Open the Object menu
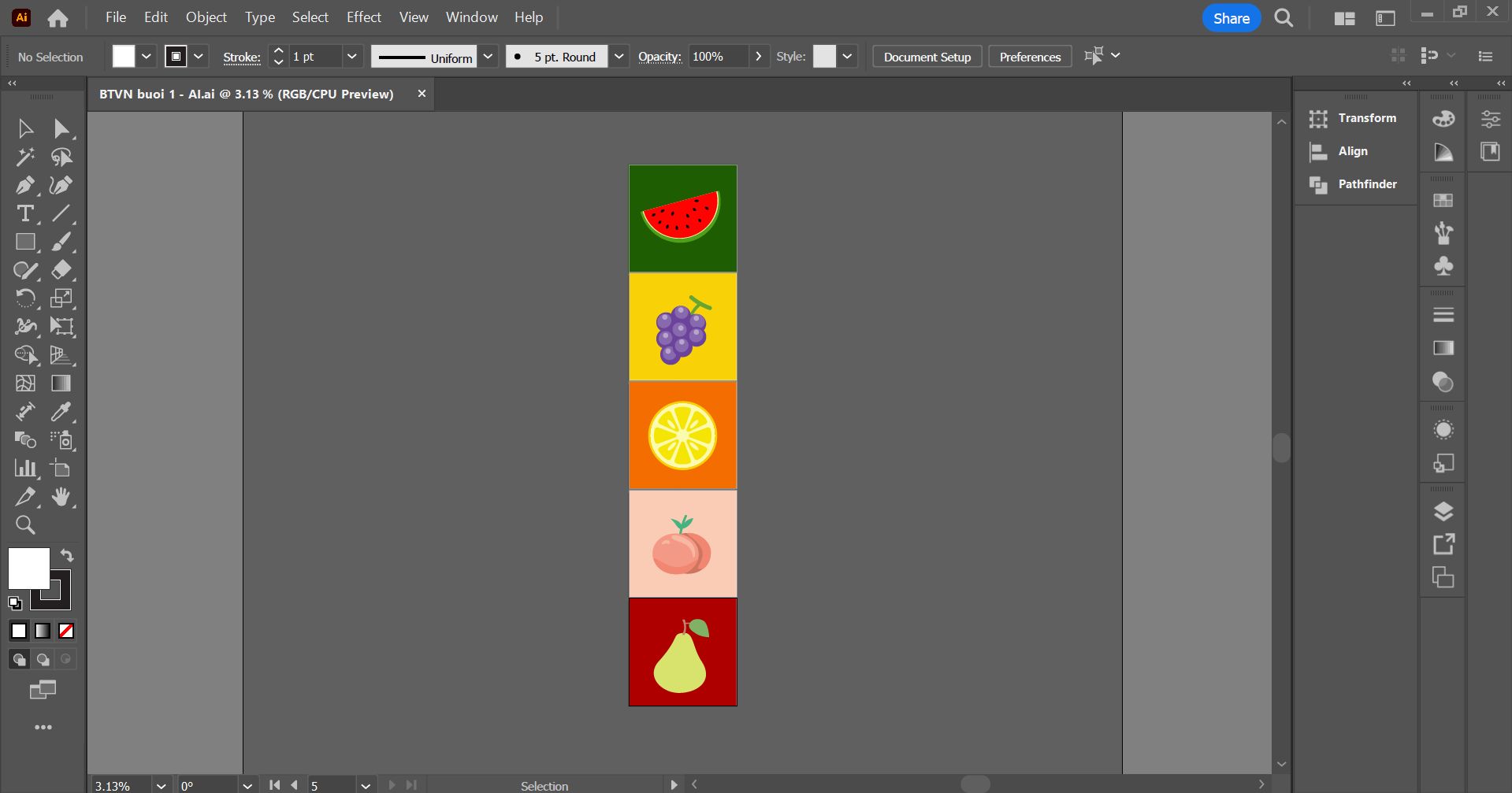The height and width of the screenshot is (793, 1512). click(206, 17)
